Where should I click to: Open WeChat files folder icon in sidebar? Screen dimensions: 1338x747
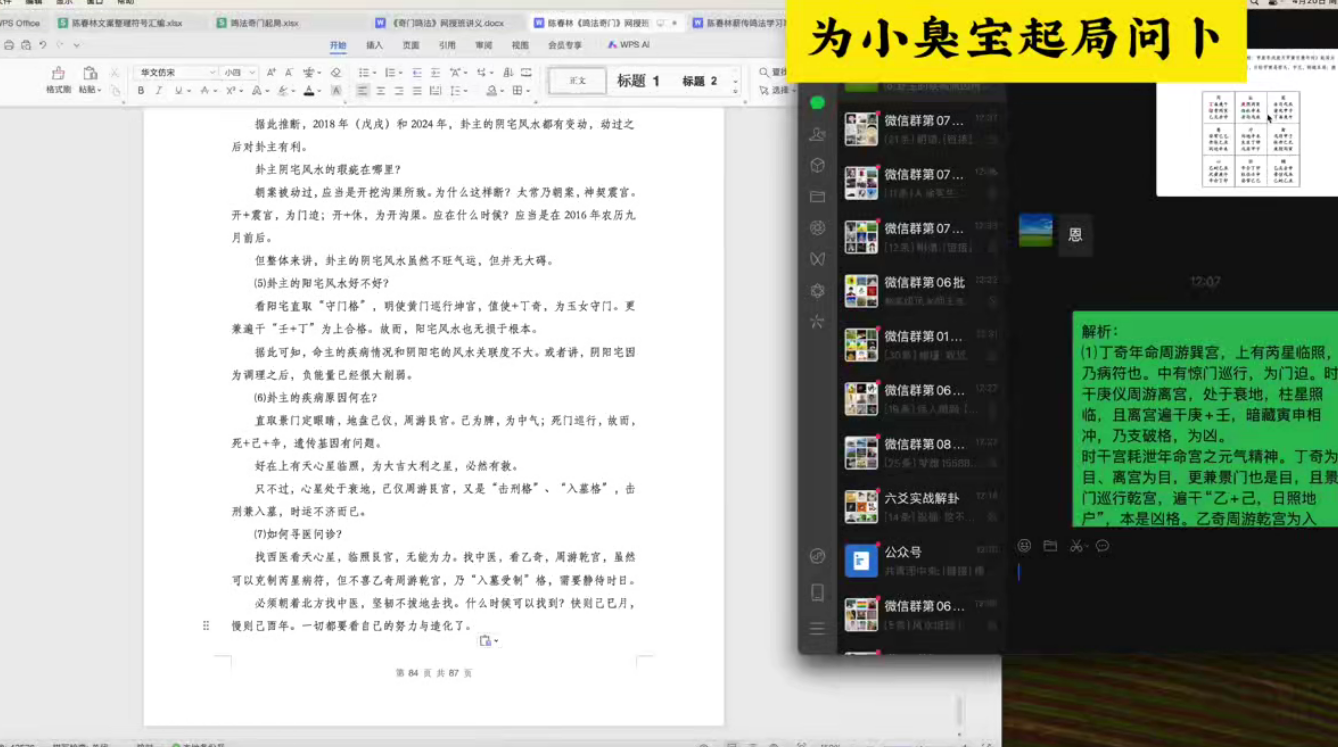click(x=817, y=197)
